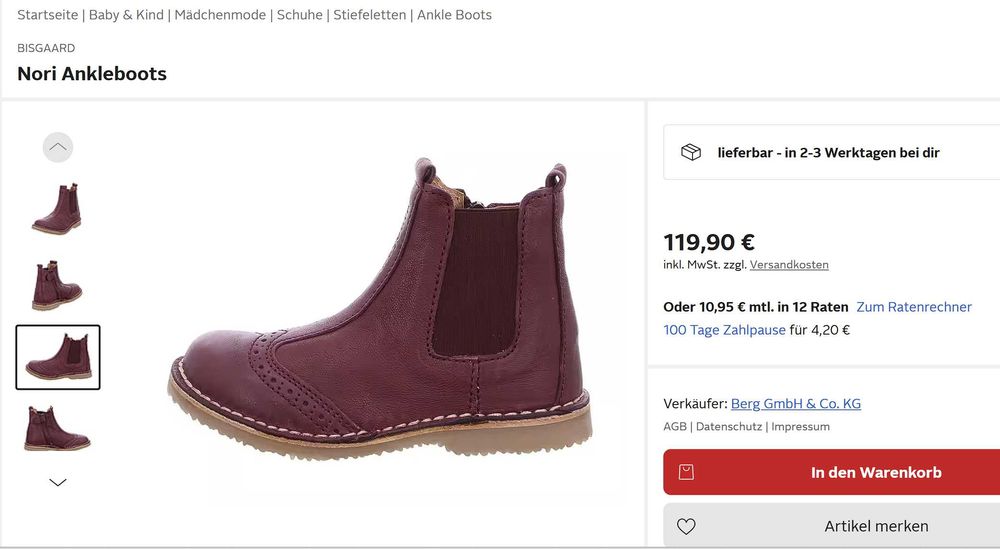Screen dimensions: 1000x549
Task: Select the fourth boot thumbnail
Action: click(57, 428)
